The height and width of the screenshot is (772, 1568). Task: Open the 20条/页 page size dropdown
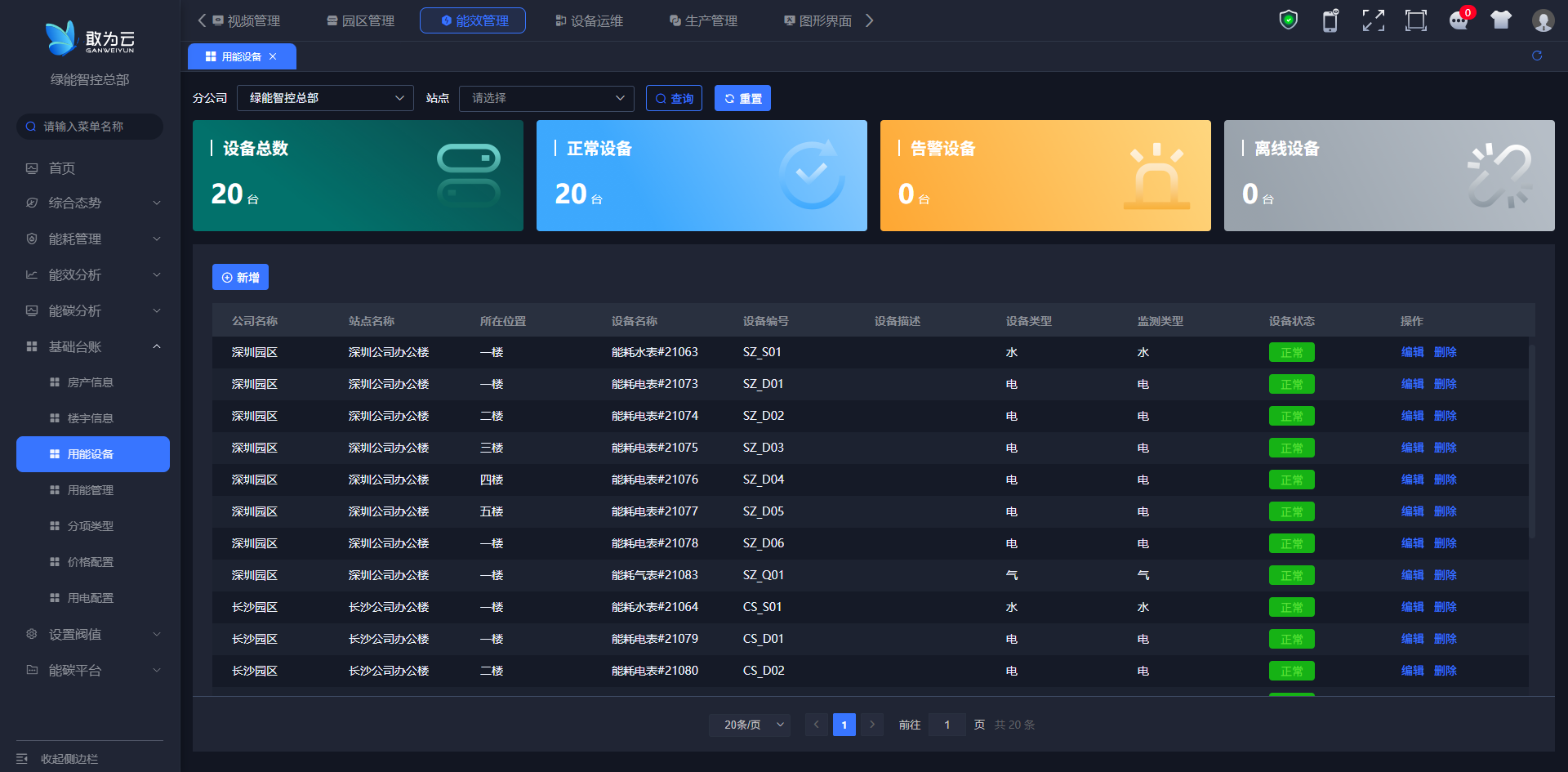point(749,725)
